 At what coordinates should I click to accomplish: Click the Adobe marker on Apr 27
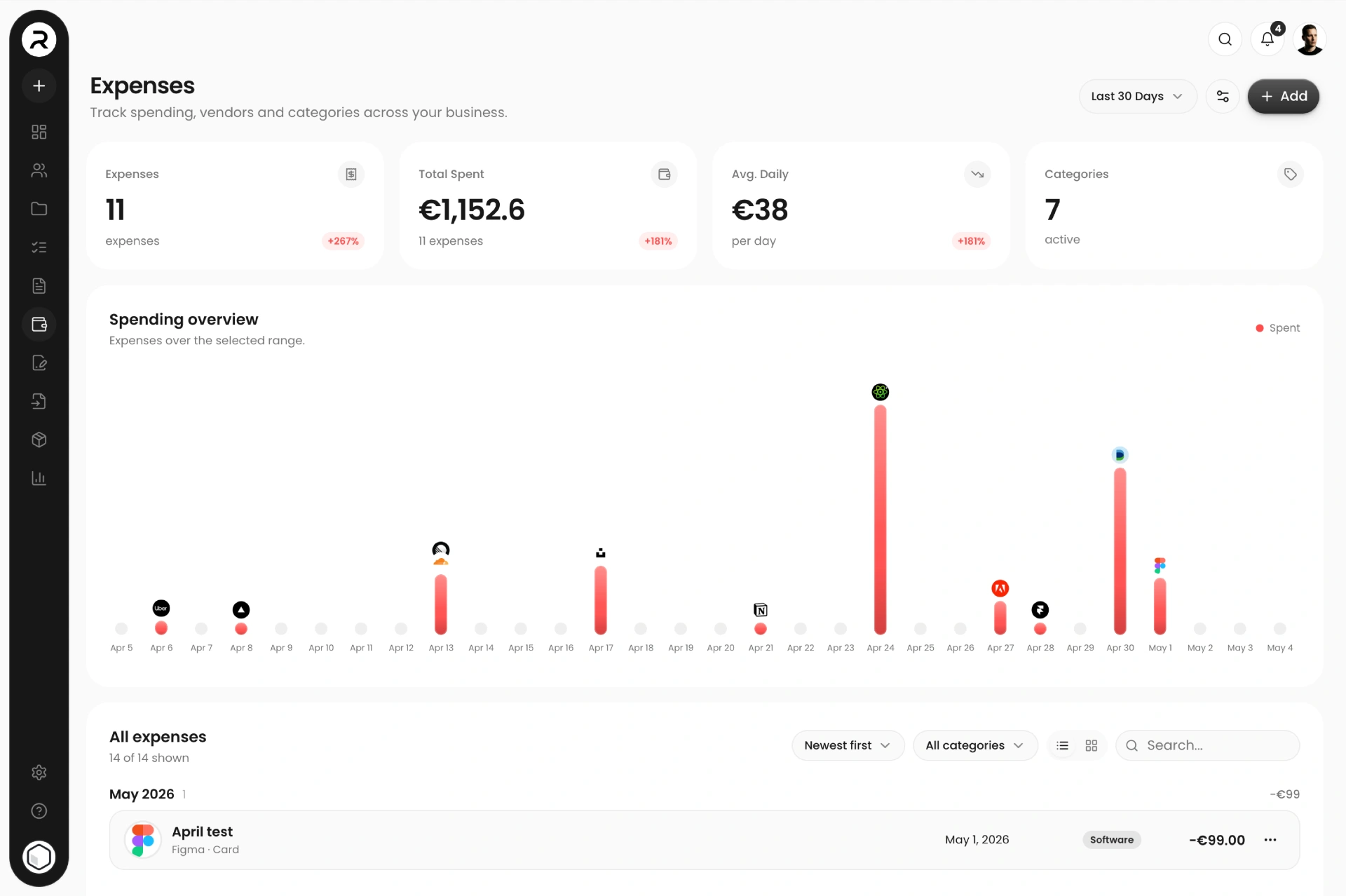pos(1000,588)
